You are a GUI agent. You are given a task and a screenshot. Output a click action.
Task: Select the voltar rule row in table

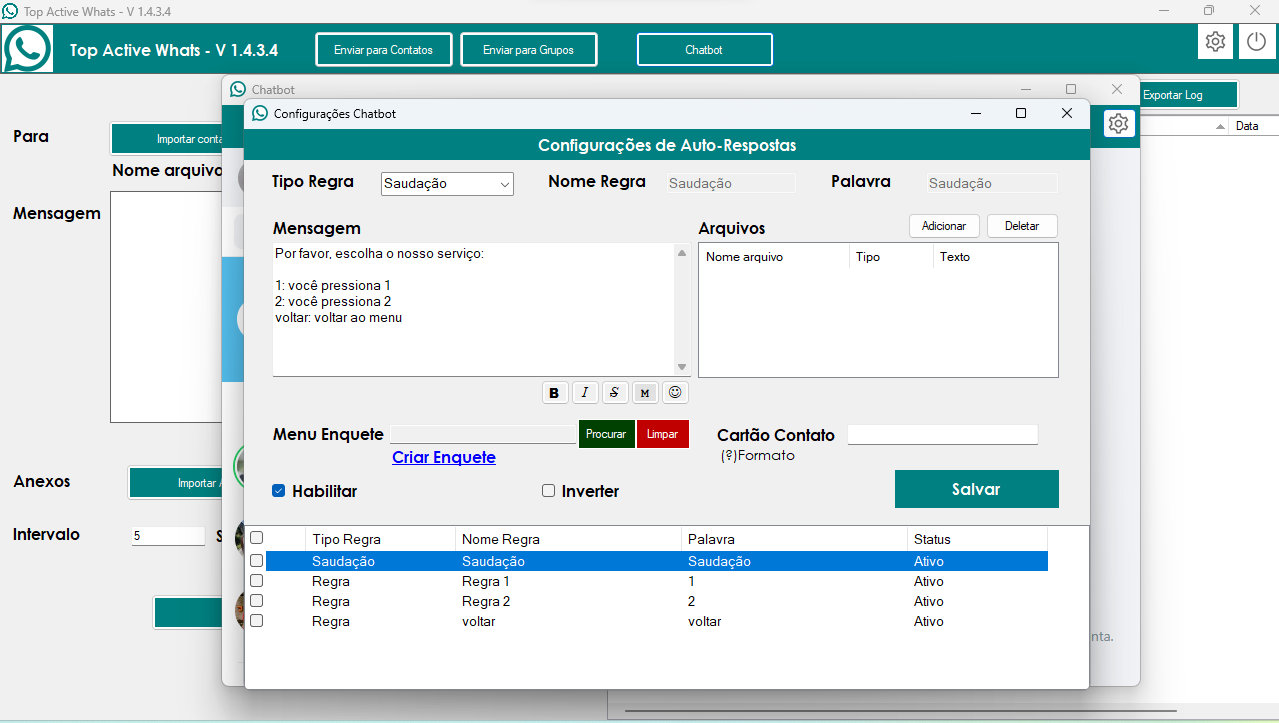point(656,621)
